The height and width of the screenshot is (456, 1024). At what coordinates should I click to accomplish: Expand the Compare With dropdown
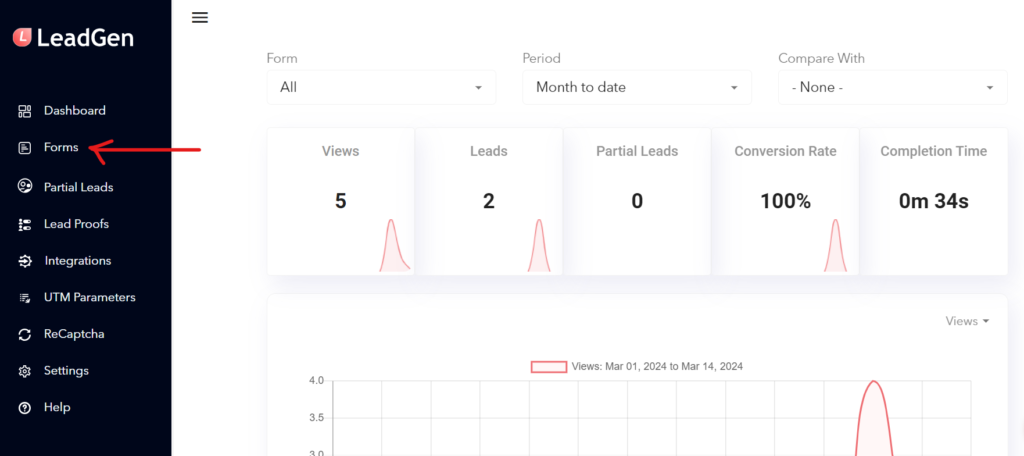[x=893, y=87]
